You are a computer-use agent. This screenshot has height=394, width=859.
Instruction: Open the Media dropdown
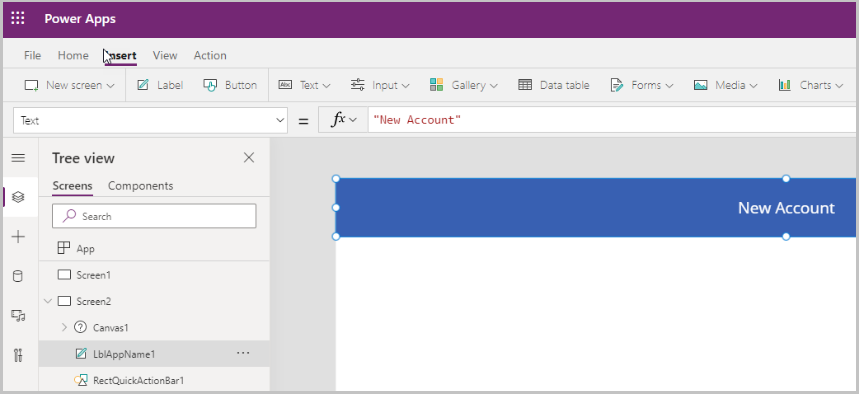click(x=725, y=85)
